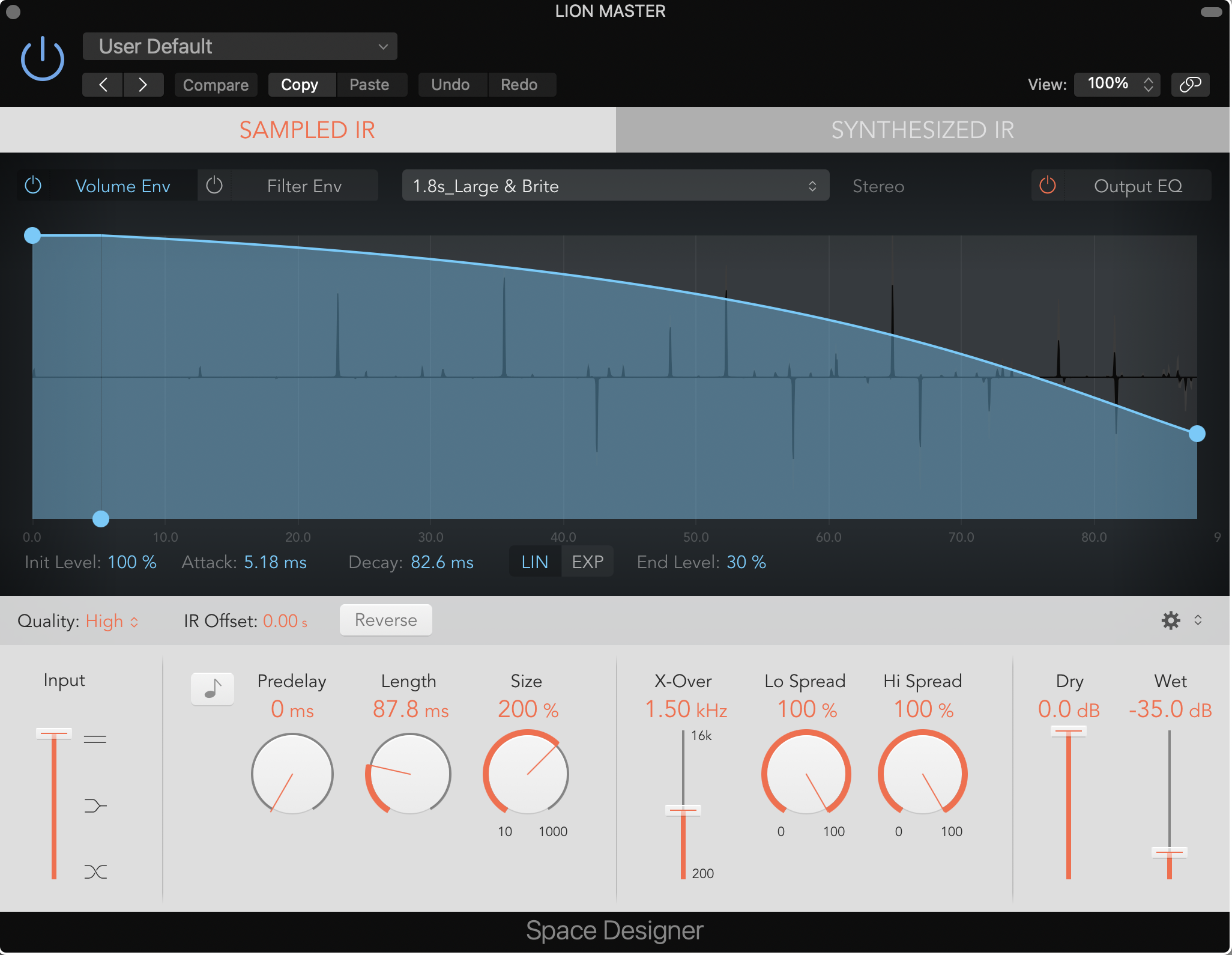Switch to the Synthesized IR tab
This screenshot has width=1232, height=955.
tap(922, 130)
